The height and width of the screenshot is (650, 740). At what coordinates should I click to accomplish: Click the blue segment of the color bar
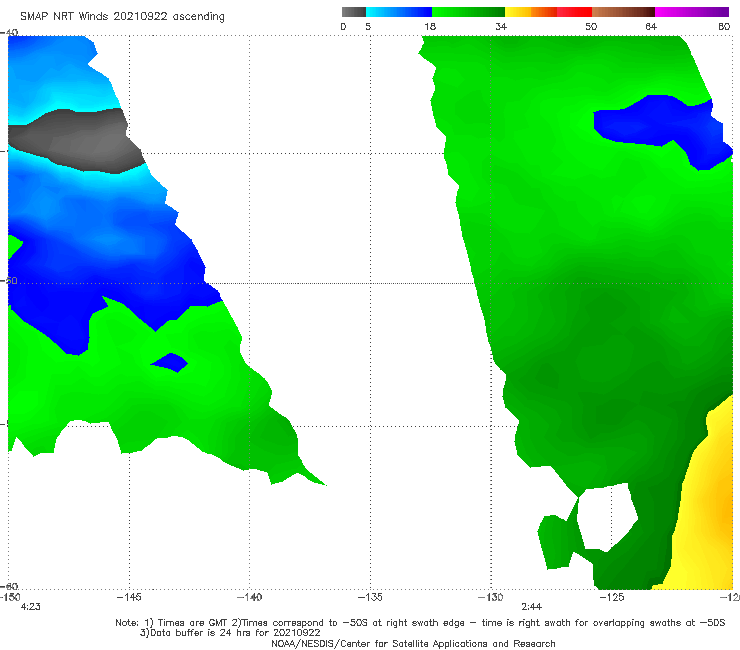coord(399,12)
